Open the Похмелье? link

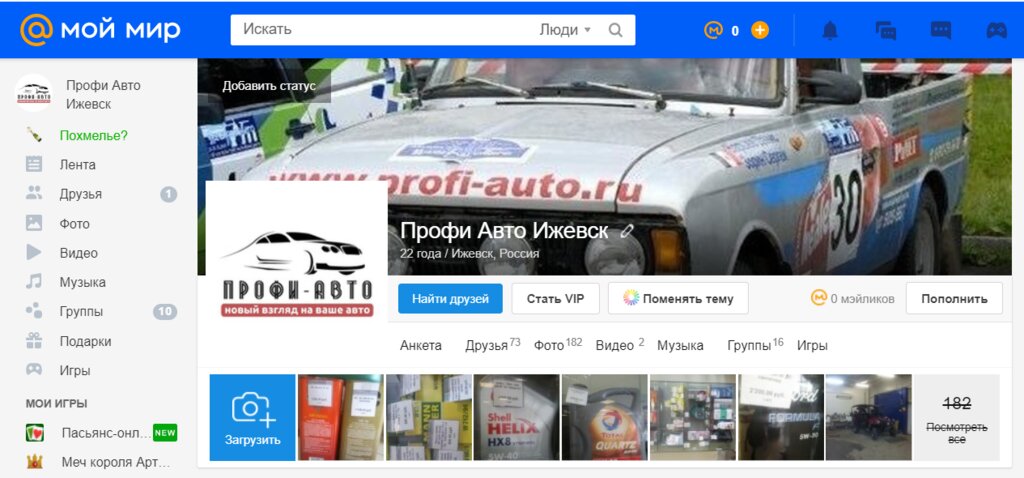(93, 136)
